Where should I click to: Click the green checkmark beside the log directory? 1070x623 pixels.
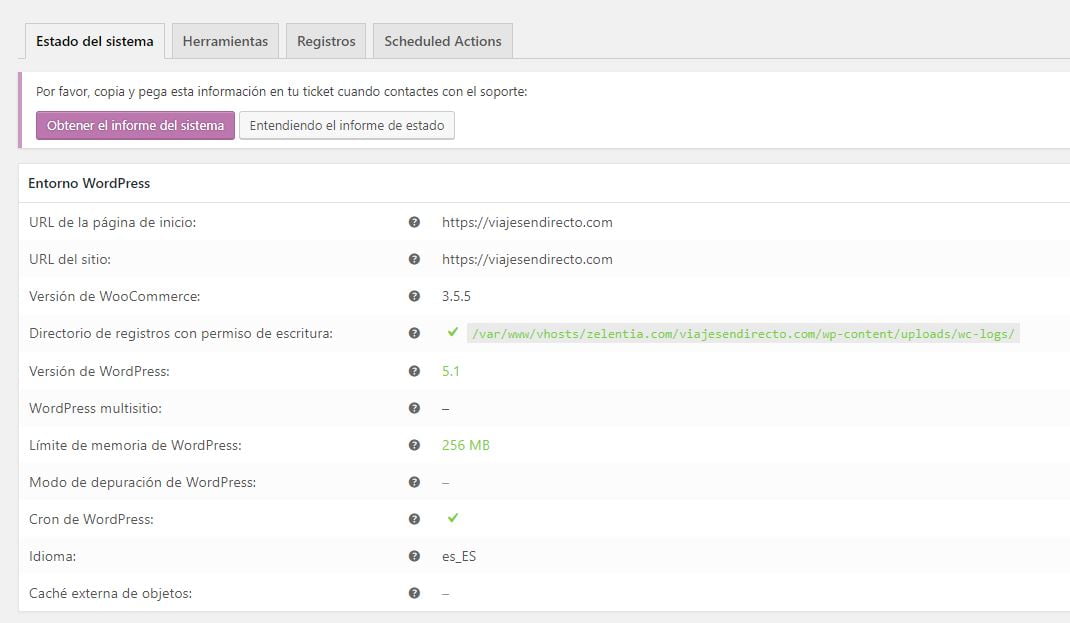coord(453,333)
